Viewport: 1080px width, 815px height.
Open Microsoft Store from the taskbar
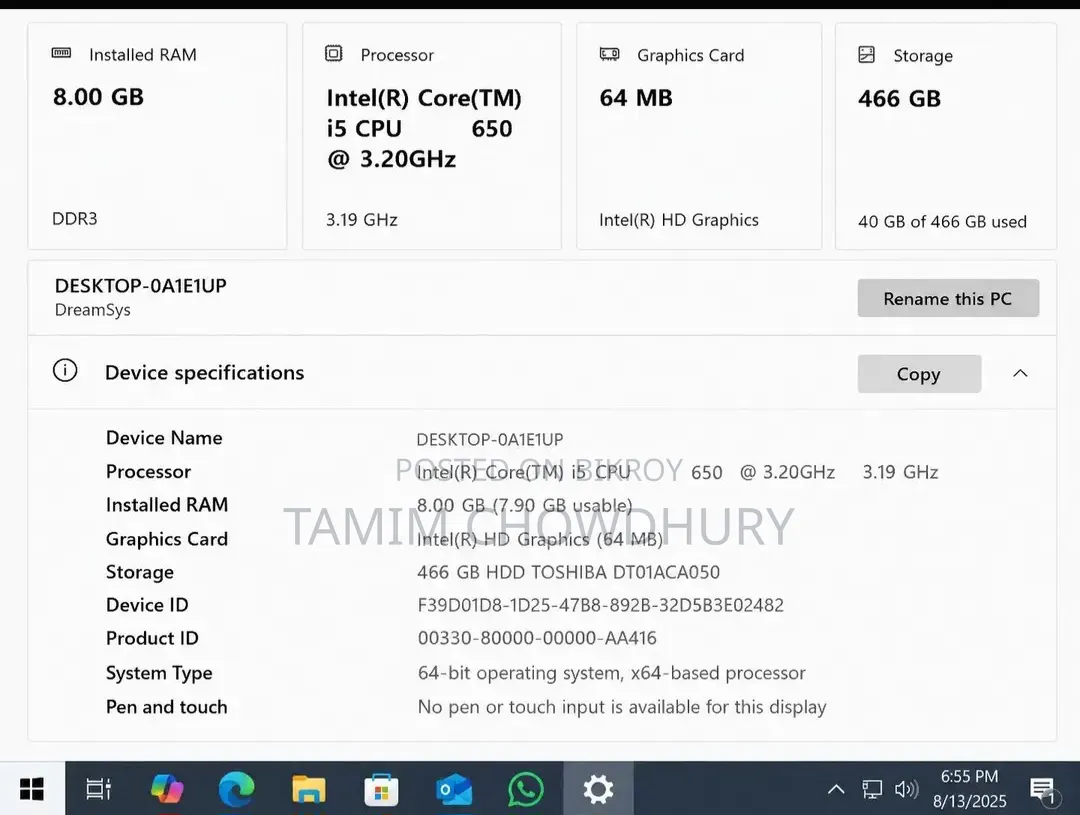click(381, 790)
